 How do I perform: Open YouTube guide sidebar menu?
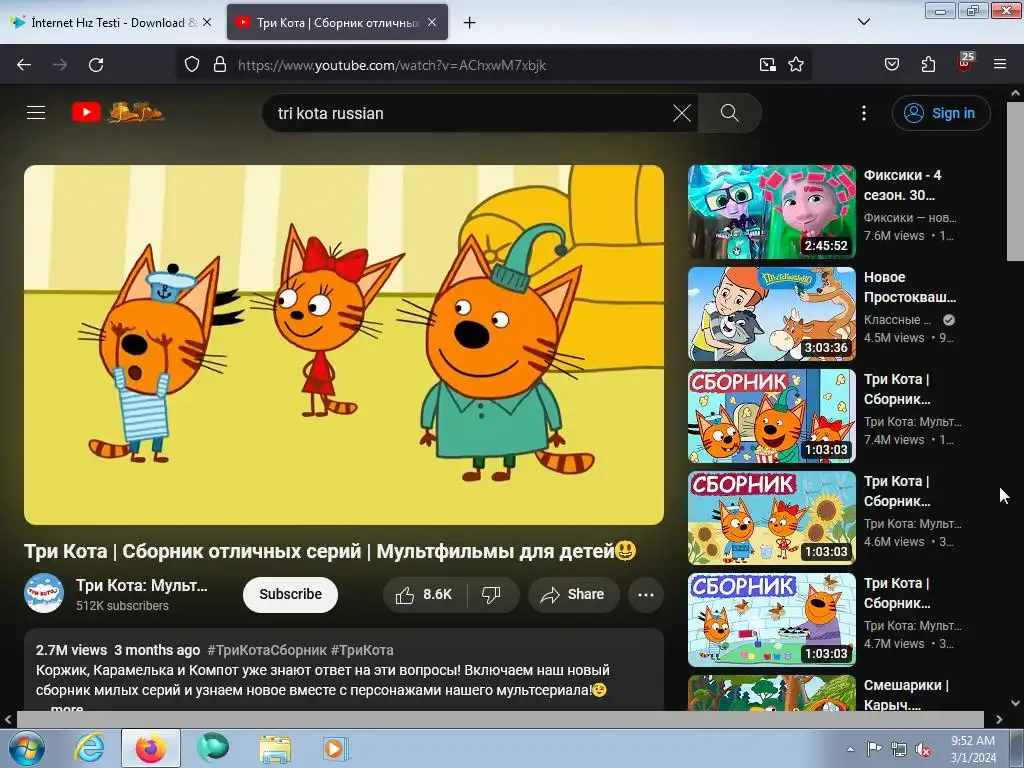click(36, 113)
